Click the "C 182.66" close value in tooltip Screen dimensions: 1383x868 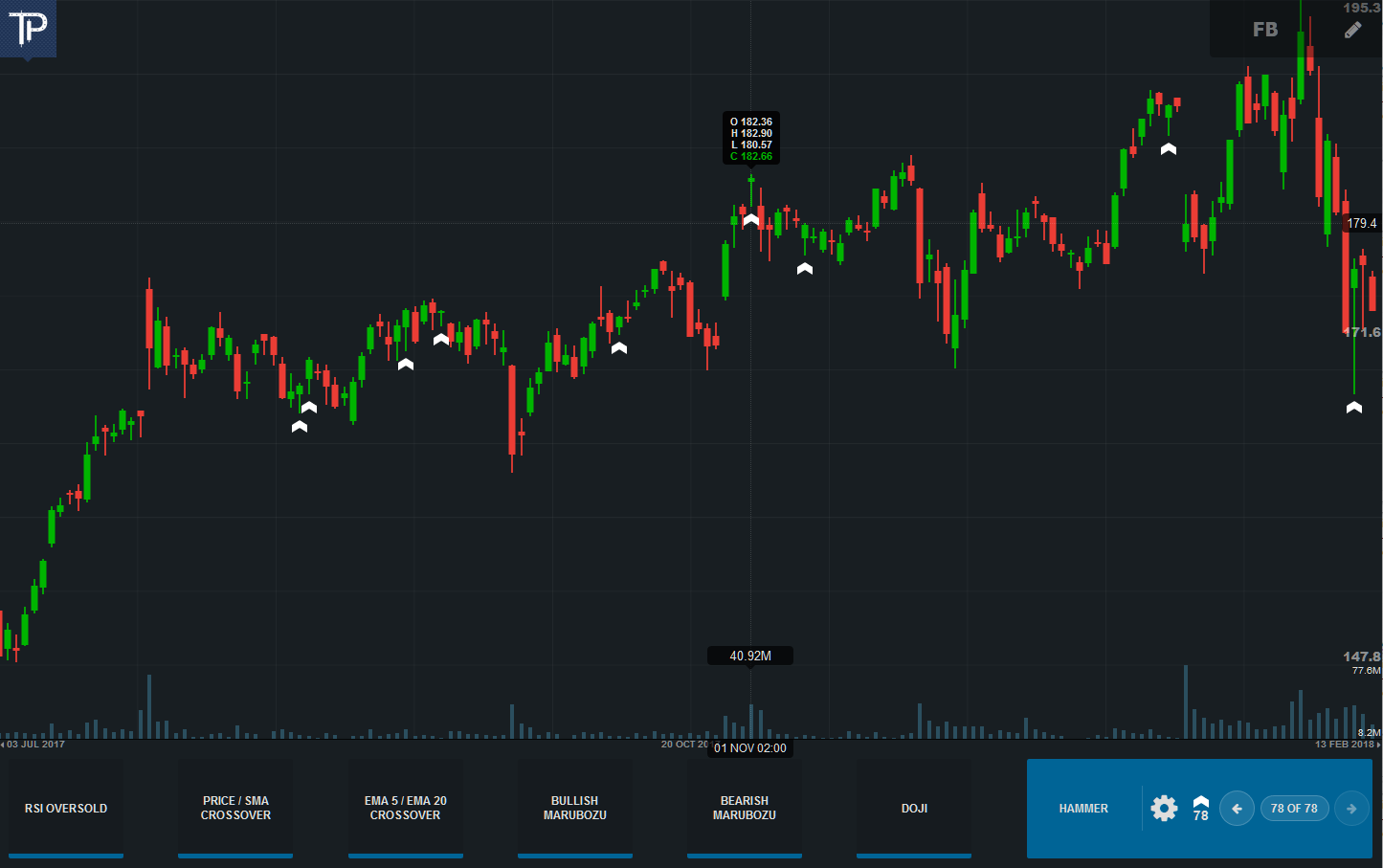pos(751,157)
